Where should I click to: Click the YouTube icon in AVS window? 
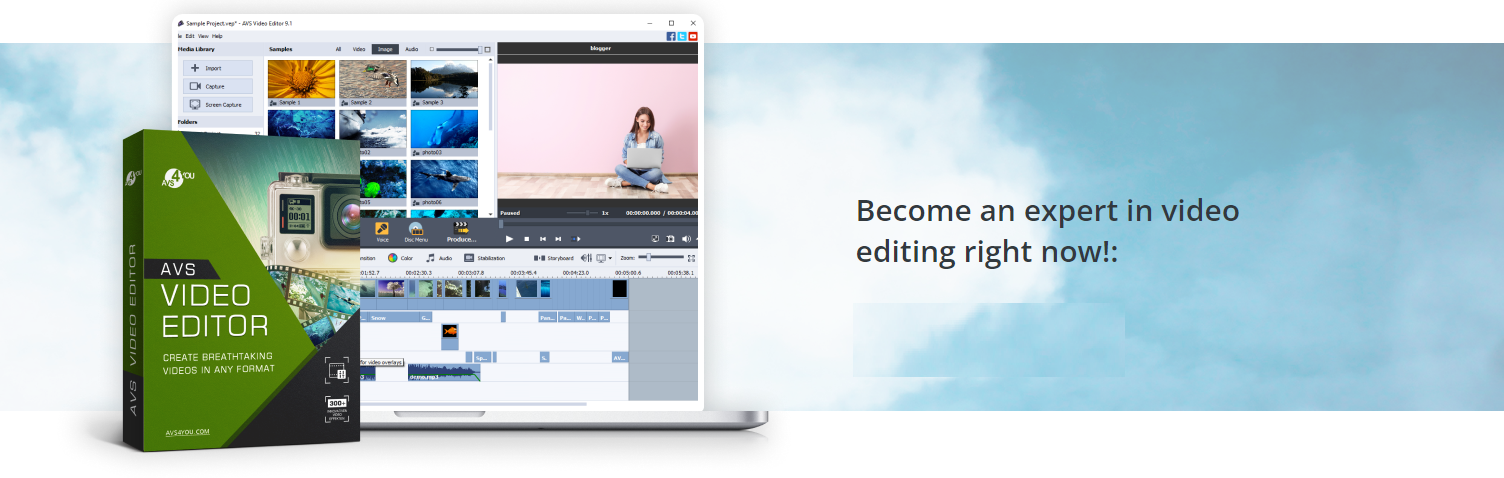pos(693,36)
